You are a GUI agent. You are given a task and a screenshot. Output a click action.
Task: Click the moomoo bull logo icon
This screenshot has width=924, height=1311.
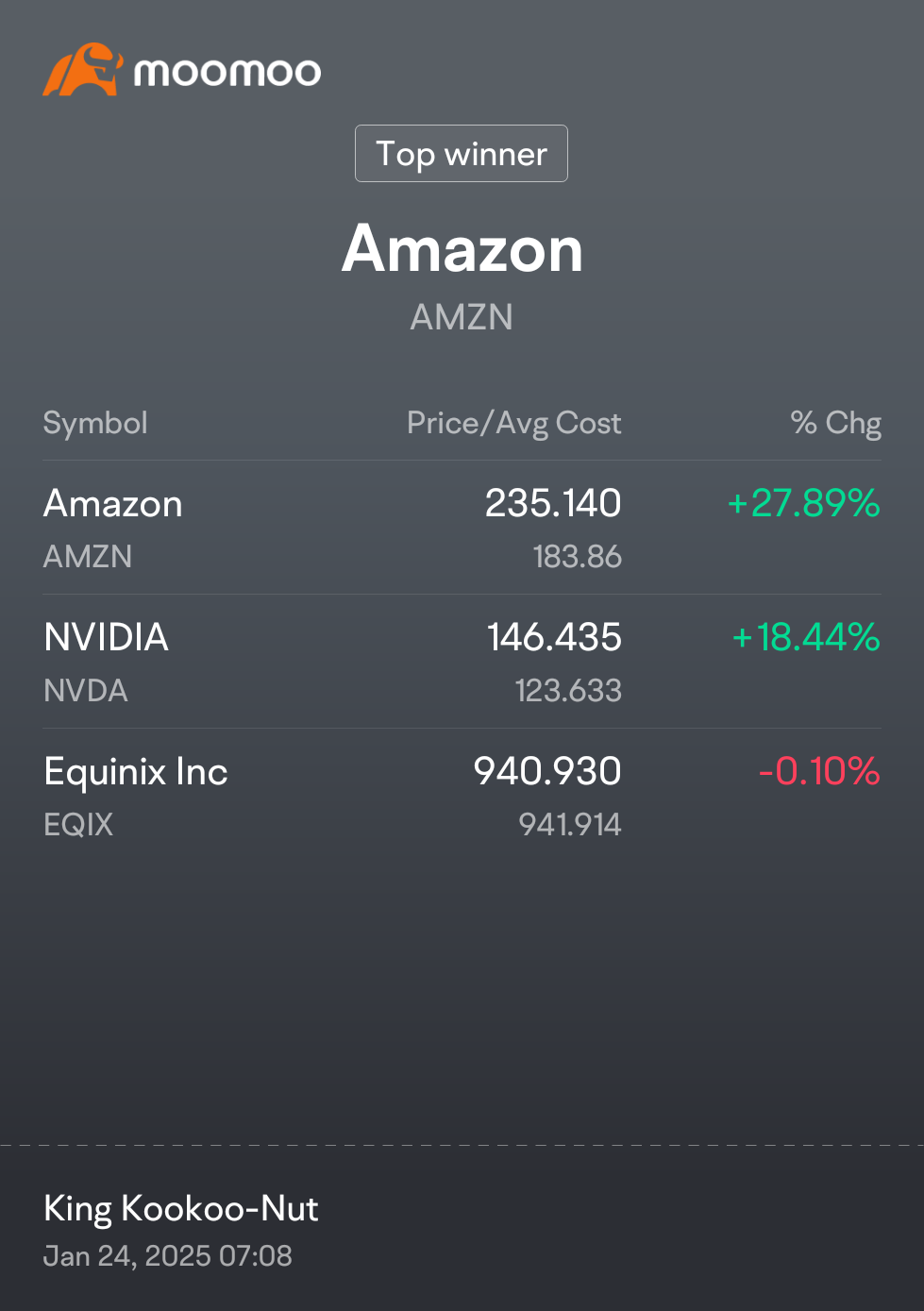(82, 70)
